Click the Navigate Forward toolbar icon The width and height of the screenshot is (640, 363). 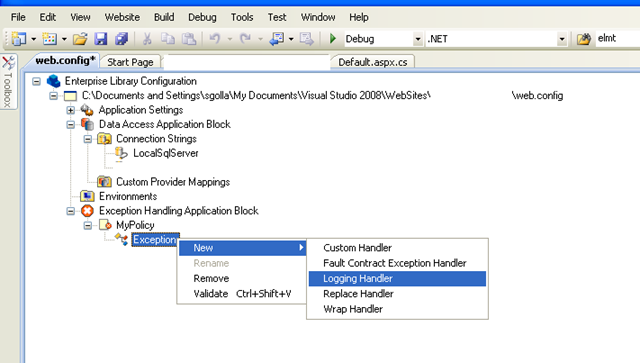tap(307, 39)
